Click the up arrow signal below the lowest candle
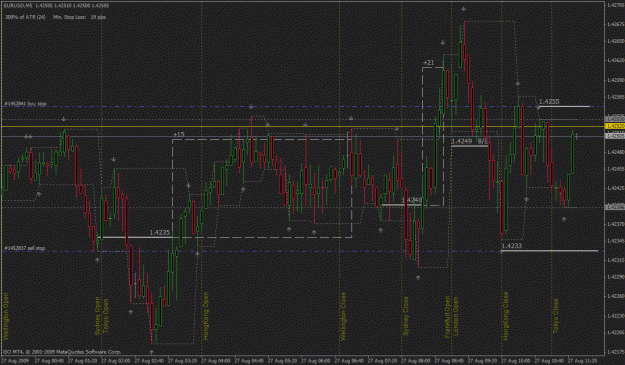The width and height of the screenshot is (625, 365). [x=151, y=352]
